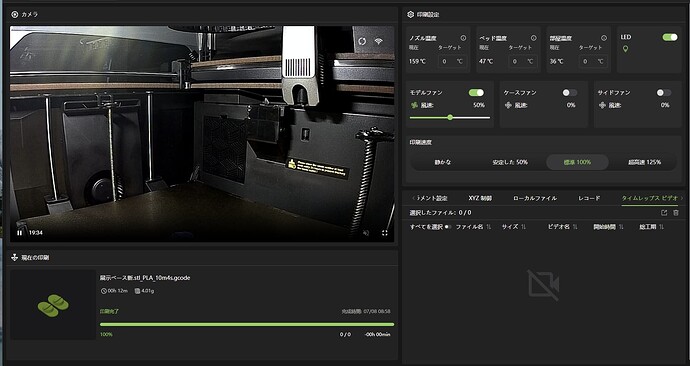Select the タイムラプス ビデオ tab
Image resolution: width=690 pixels, height=366 pixels.
pos(650,198)
